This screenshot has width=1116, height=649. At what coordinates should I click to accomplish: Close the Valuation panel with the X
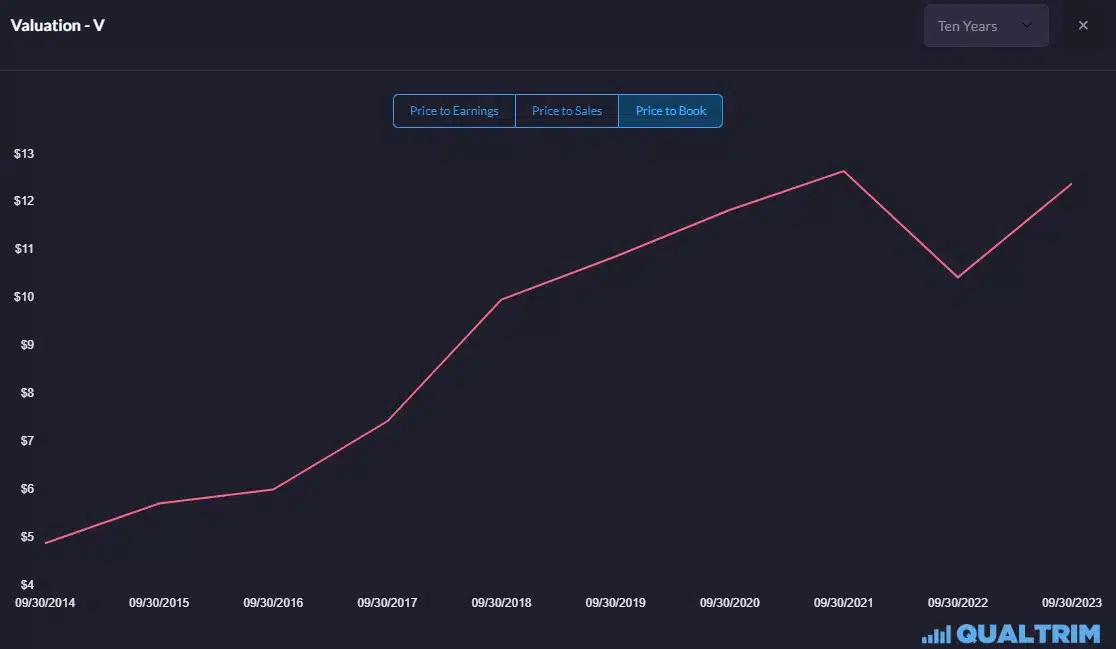coord(1083,26)
